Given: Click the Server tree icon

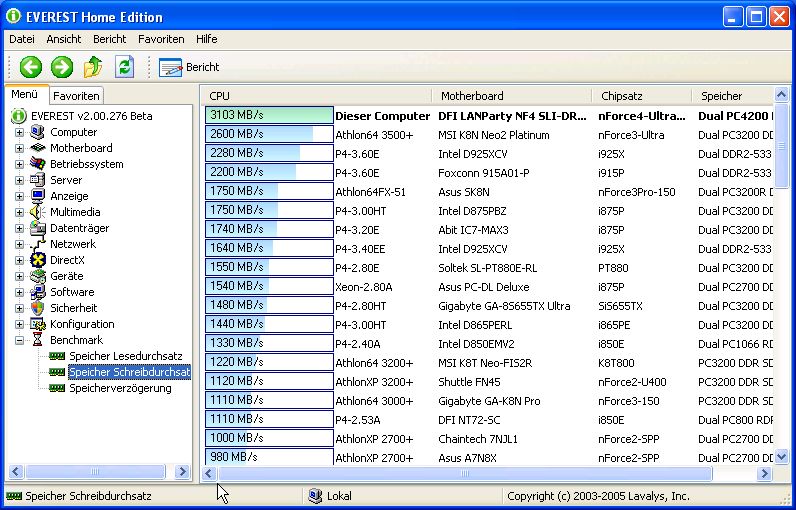Looking at the screenshot, I should click(x=38, y=180).
